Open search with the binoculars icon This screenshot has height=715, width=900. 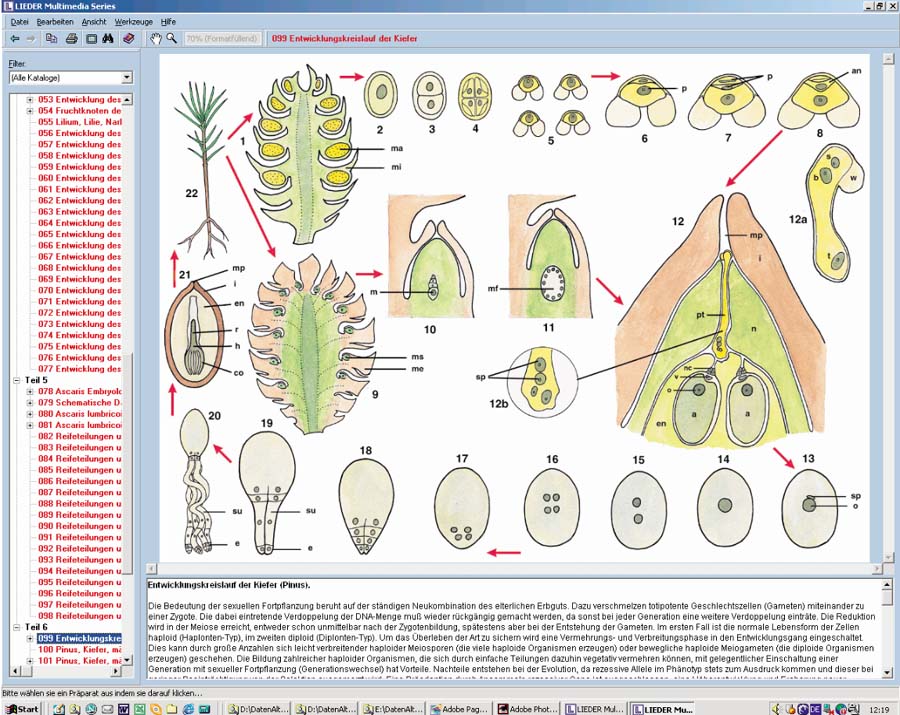point(109,38)
